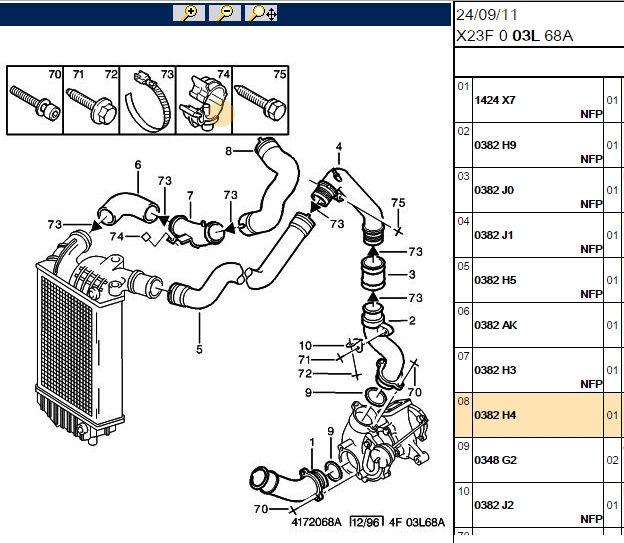Click the zoom out magnifier icon
Viewport: 624px width, 543px height.
tap(225, 13)
